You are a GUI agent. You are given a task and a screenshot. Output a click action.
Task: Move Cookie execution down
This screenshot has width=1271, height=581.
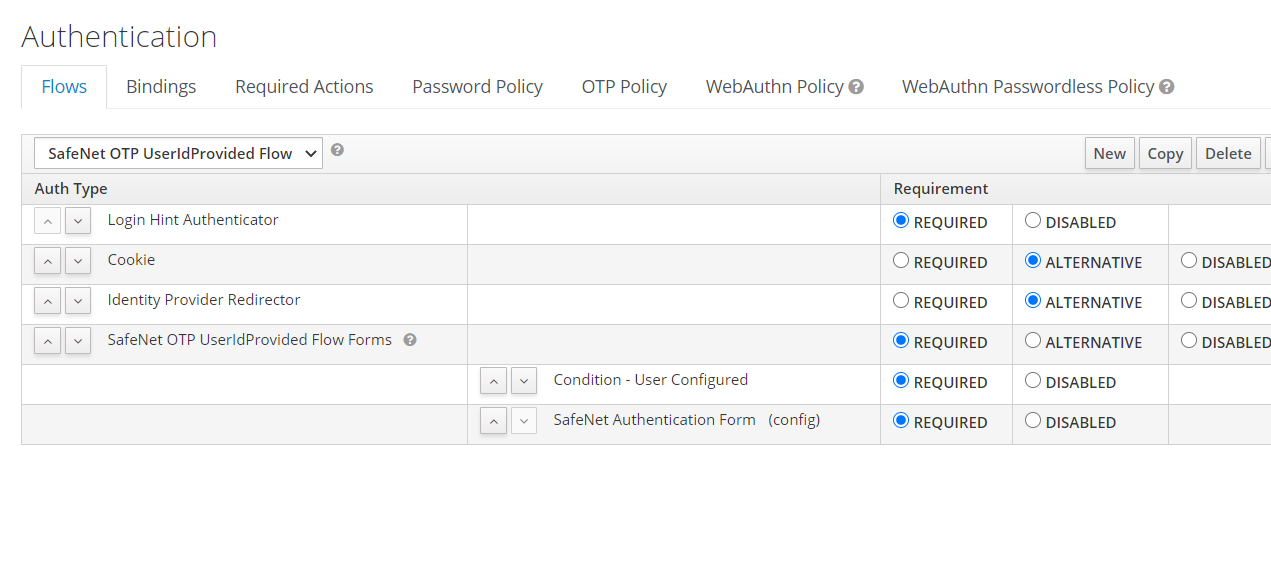tap(78, 261)
